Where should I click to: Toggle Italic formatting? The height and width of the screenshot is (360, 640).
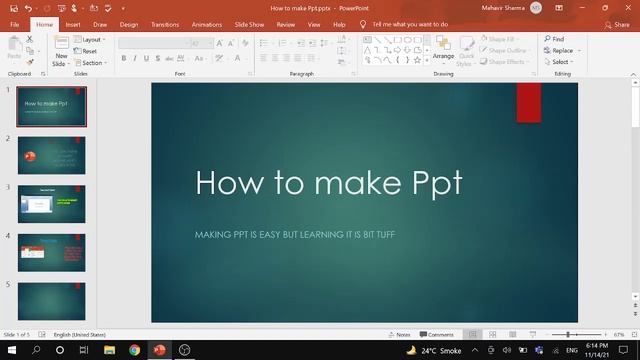point(135,58)
